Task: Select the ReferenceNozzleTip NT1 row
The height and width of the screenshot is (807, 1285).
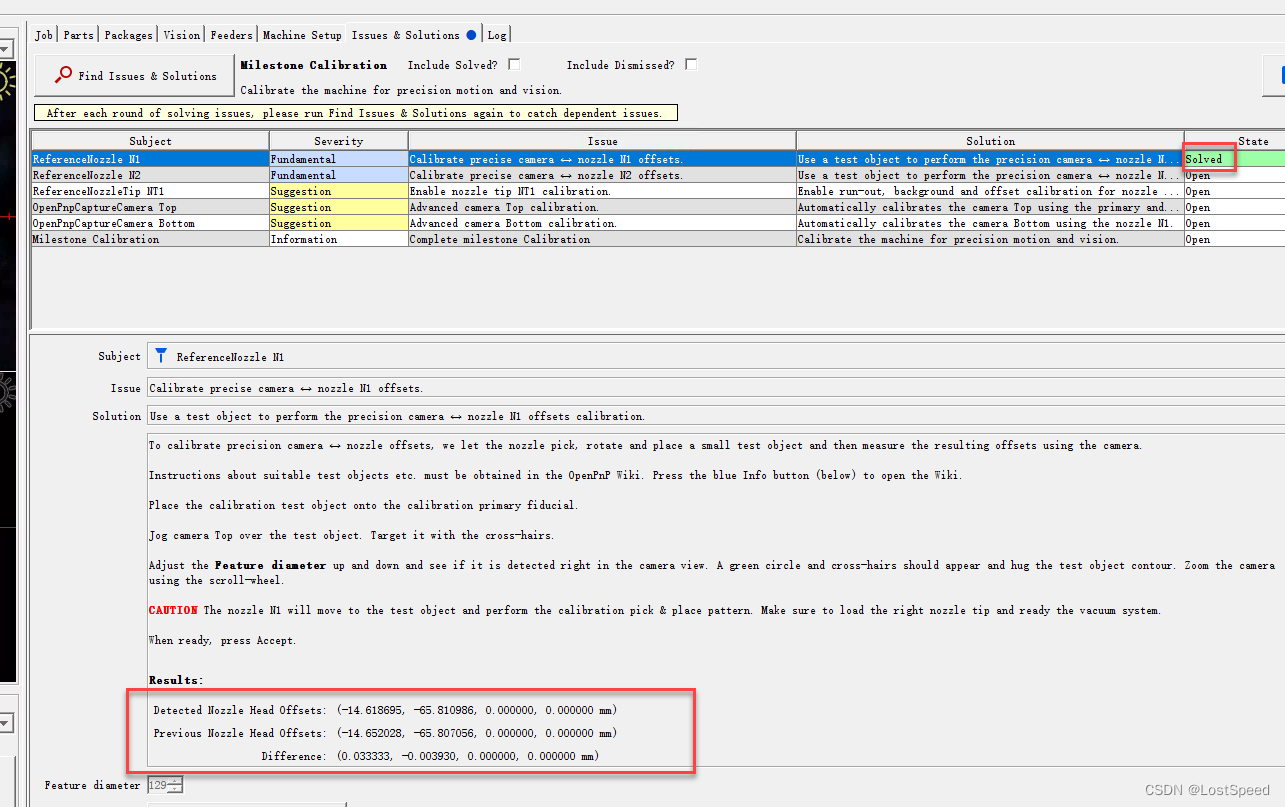Action: click(x=658, y=191)
